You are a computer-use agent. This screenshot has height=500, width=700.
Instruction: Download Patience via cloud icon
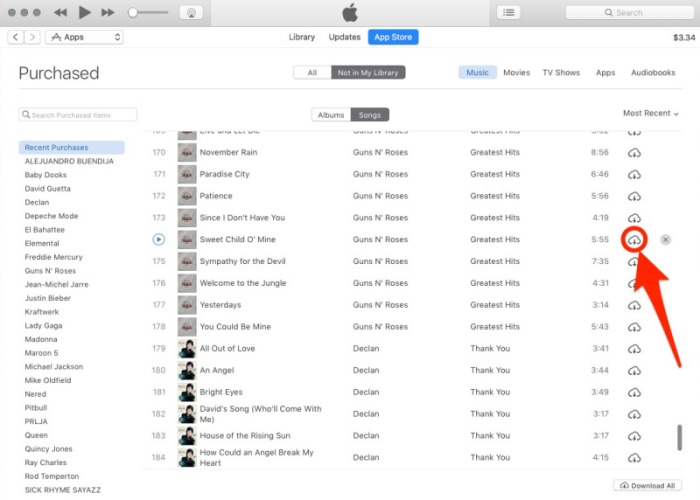coord(634,196)
